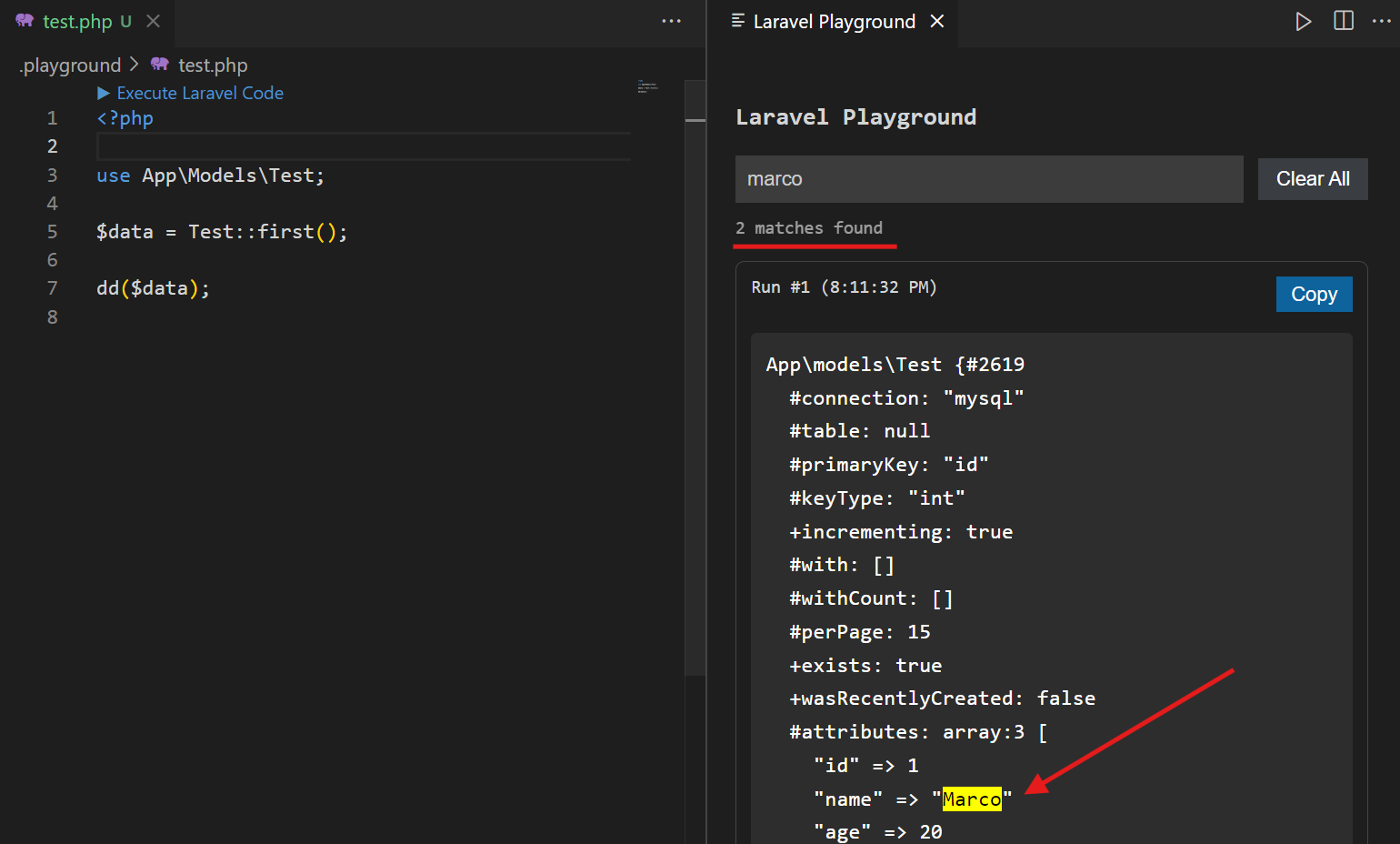Click the +wasRecentlyCreated: false output line
Screen dimensions: 1400x844
[x=942, y=698]
